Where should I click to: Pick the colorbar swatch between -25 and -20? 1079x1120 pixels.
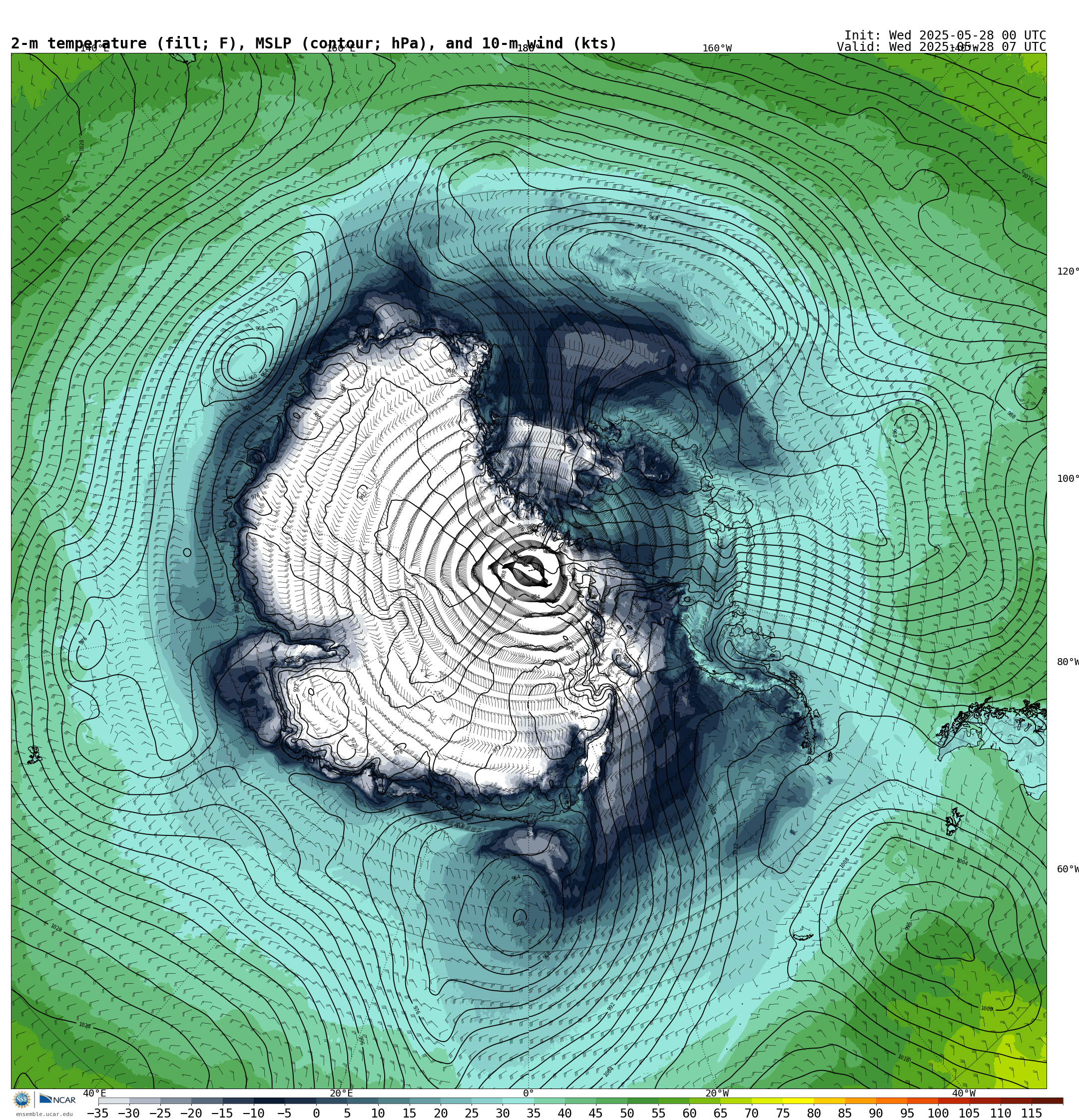pos(176,1101)
